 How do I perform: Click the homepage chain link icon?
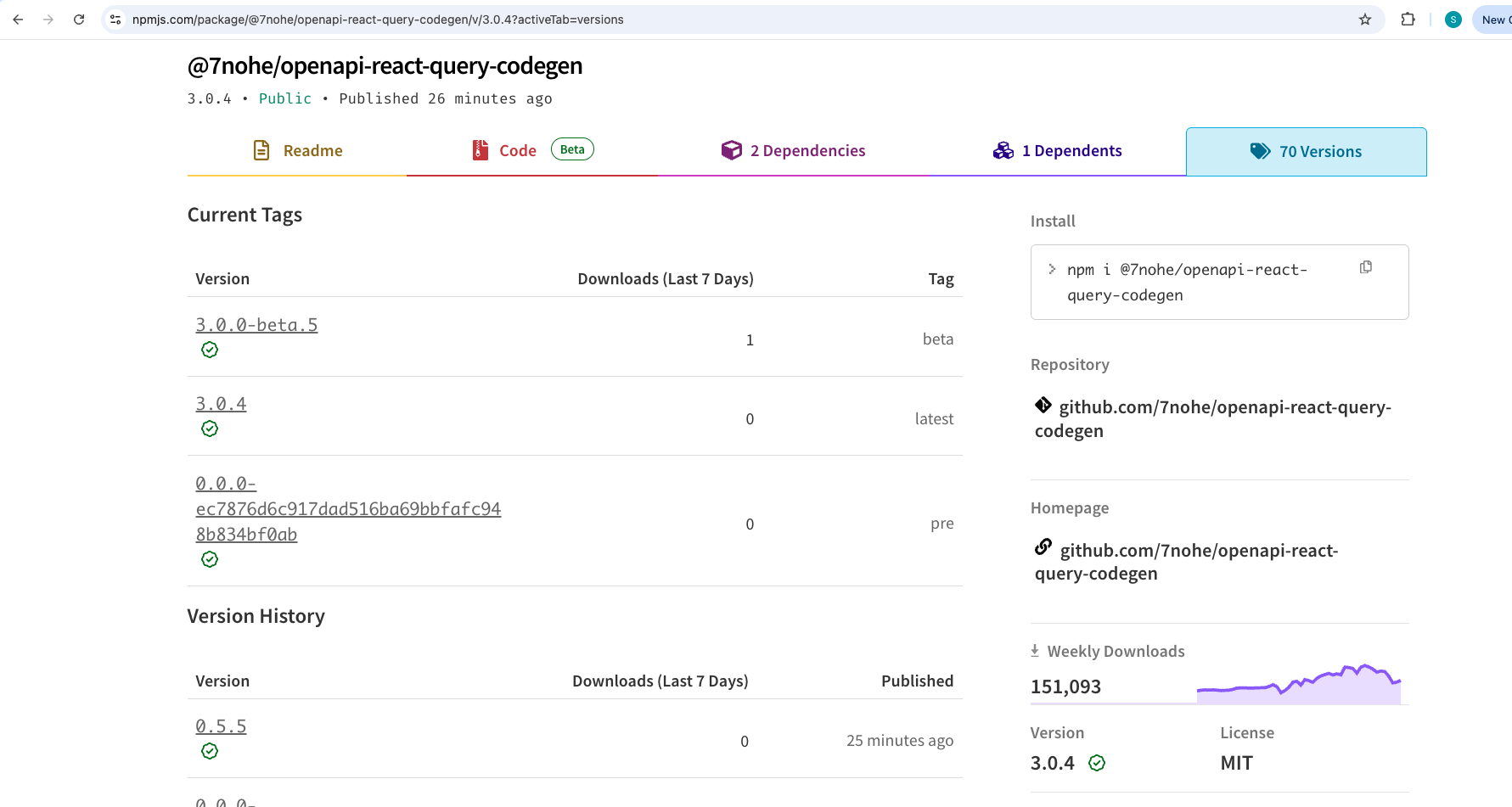click(x=1043, y=546)
